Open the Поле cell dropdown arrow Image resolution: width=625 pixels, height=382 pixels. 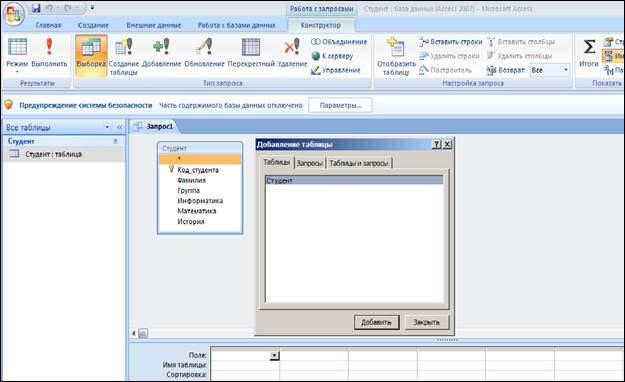pos(275,355)
